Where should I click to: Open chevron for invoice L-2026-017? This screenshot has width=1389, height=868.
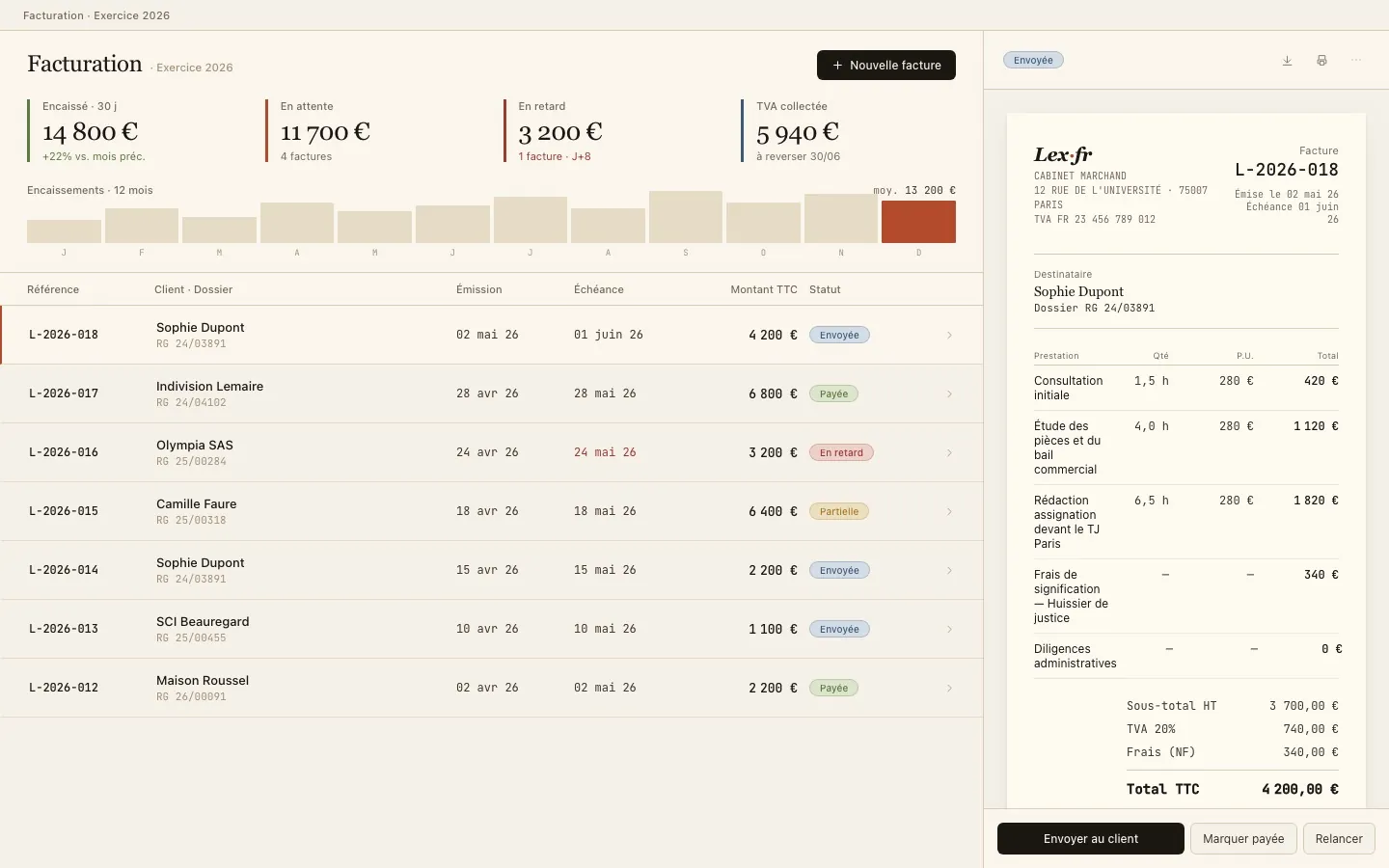(x=949, y=393)
